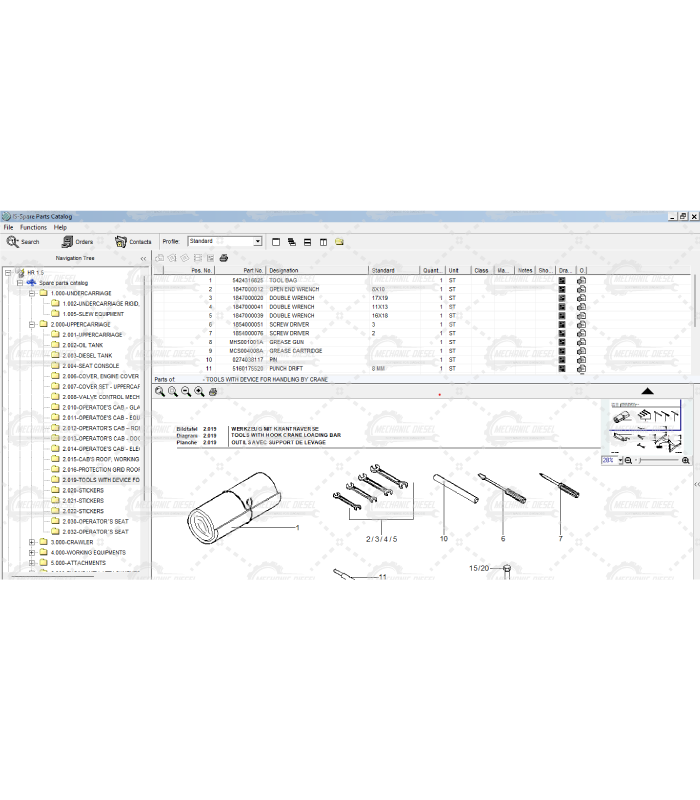
Task: Click the diagram overview thumbnail
Action: [x=646, y=425]
